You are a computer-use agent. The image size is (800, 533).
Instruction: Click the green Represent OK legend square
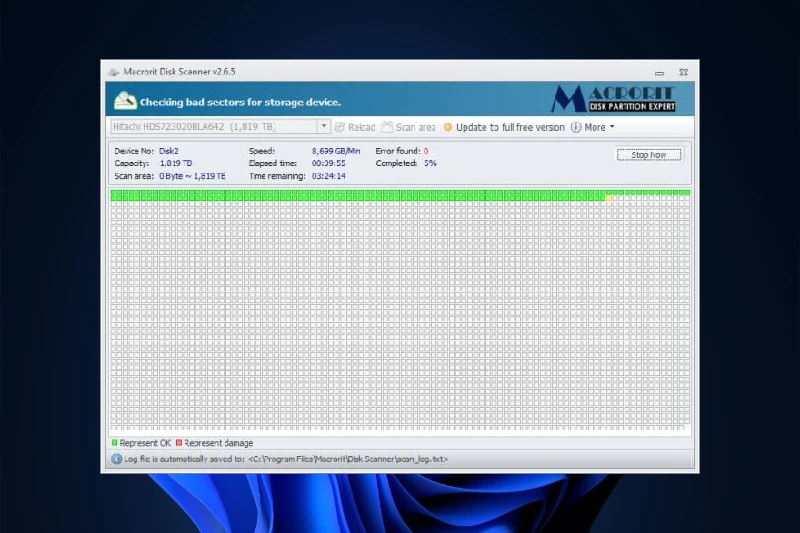[x=114, y=442]
